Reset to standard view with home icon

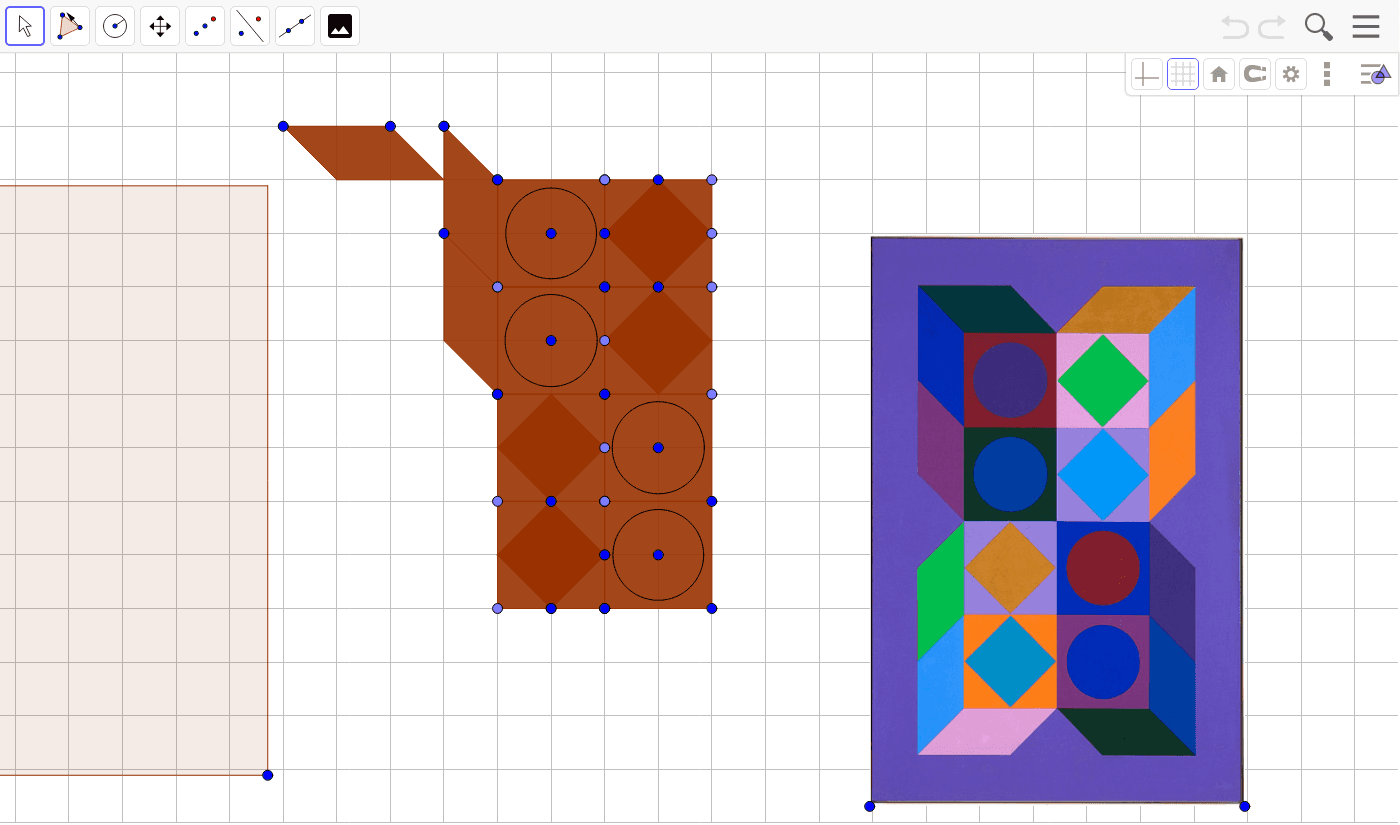1219,74
